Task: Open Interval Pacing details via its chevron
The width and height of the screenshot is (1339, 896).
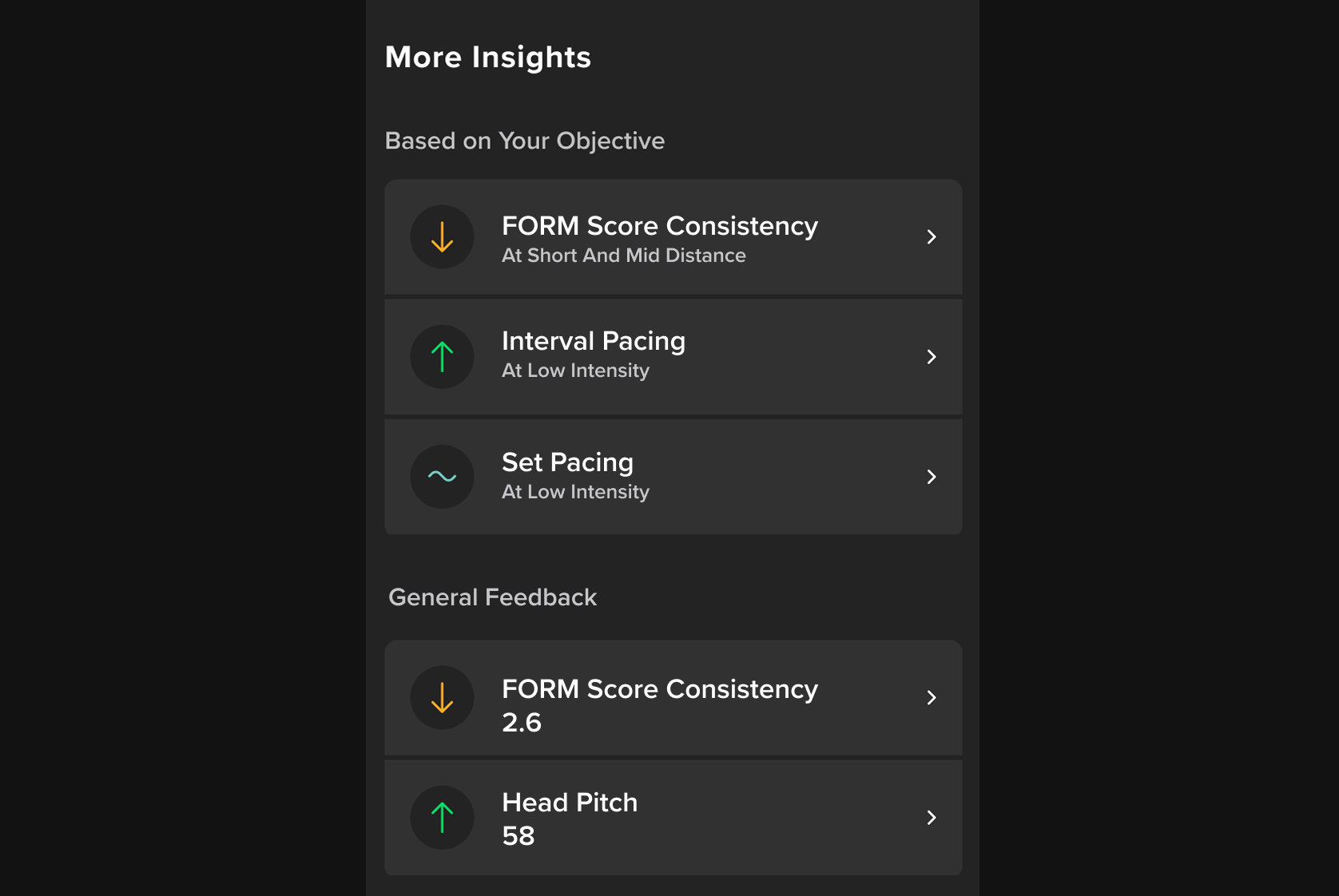Action: coord(932,357)
